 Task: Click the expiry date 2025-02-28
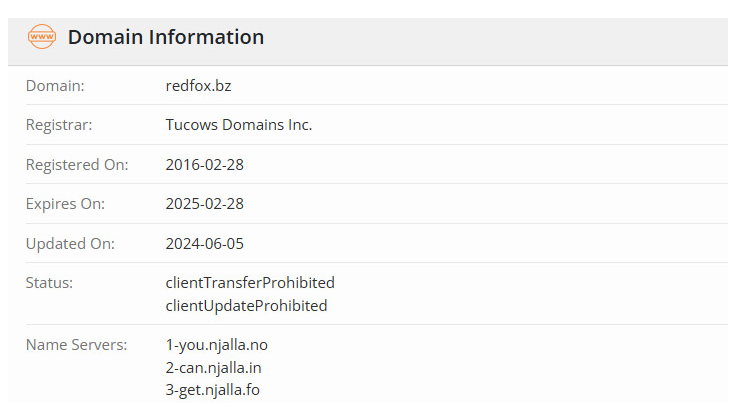click(204, 204)
